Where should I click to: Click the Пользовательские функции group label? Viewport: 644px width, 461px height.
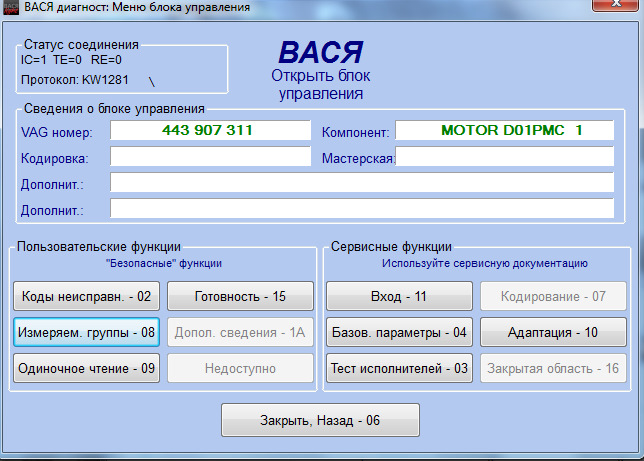click(x=99, y=247)
